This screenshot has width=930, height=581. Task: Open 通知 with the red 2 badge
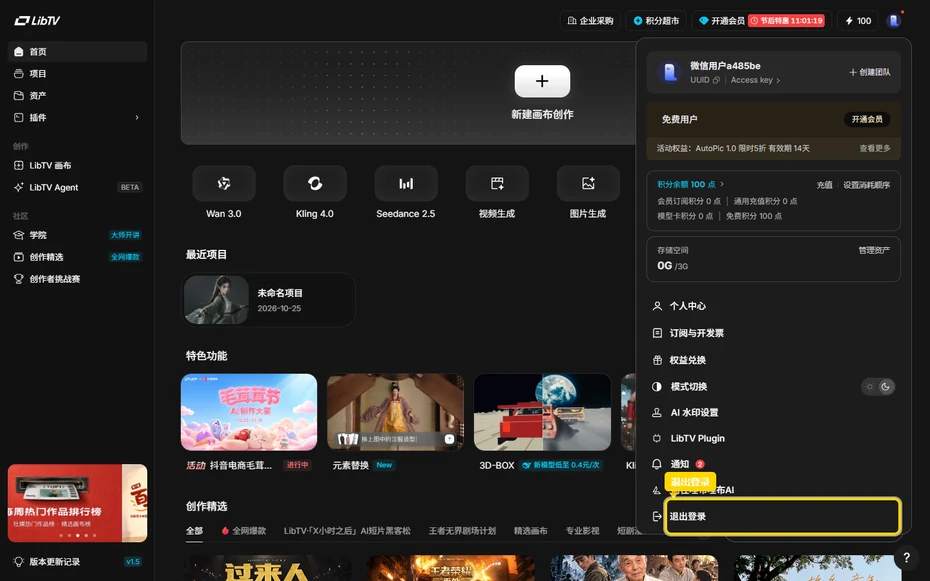coord(773,464)
